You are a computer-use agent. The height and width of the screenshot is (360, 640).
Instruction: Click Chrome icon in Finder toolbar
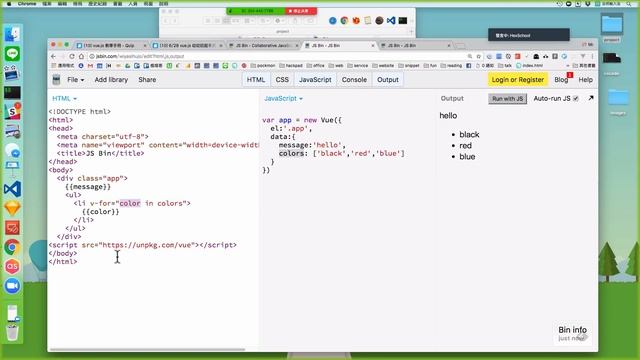click(344, 20)
